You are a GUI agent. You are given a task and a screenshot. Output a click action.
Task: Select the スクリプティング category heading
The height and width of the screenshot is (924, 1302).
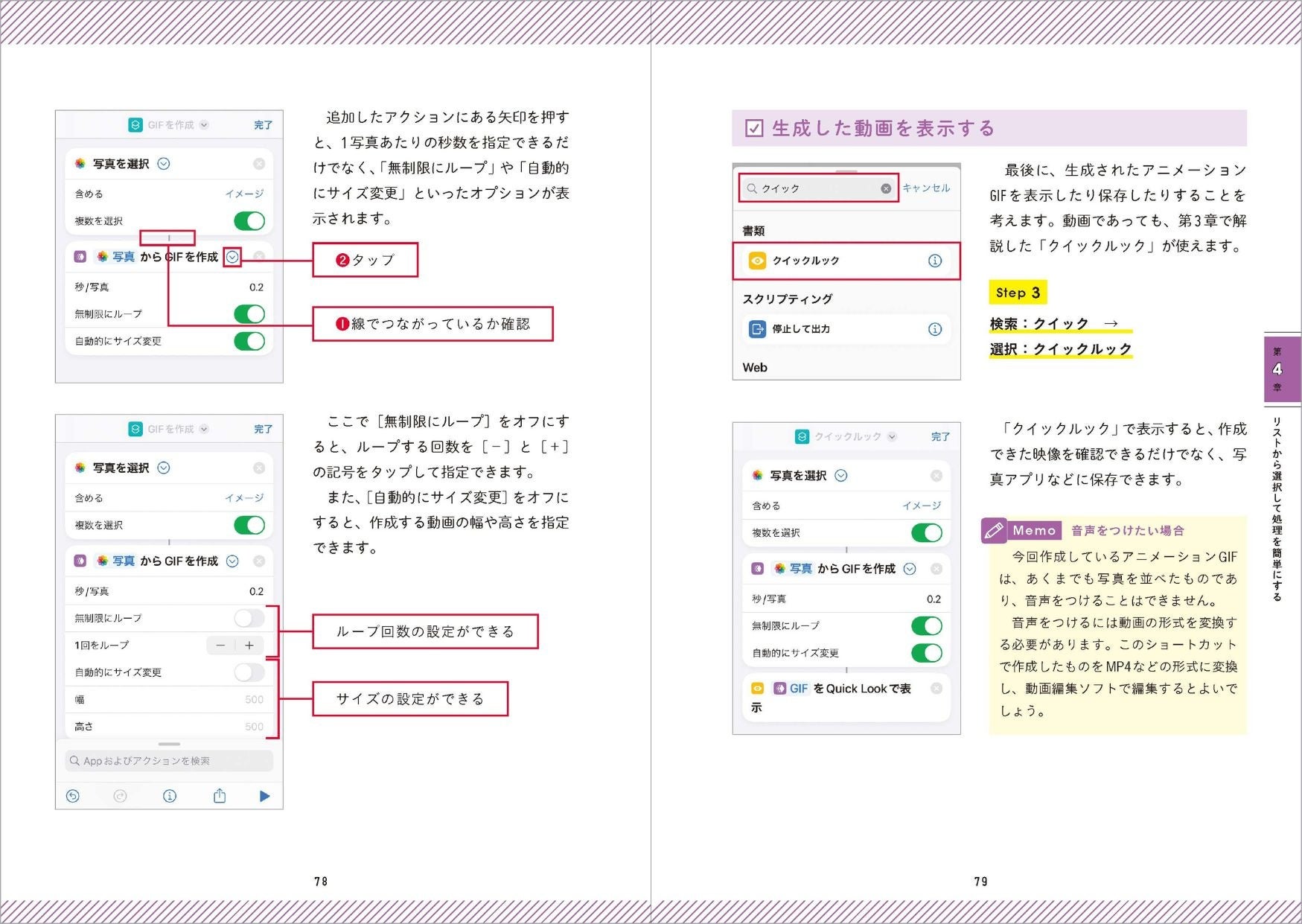[x=788, y=299]
